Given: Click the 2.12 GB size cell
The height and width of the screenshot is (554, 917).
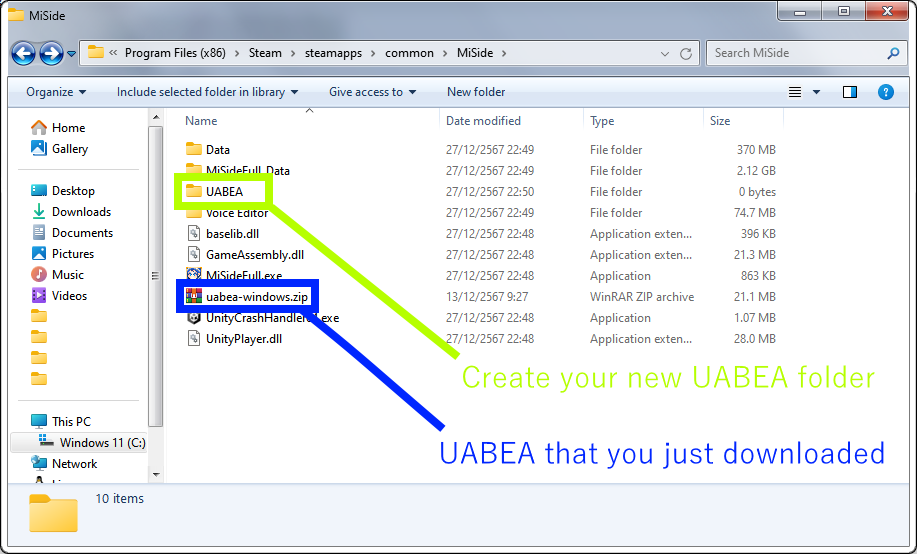Looking at the screenshot, I should click(x=756, y=170).
